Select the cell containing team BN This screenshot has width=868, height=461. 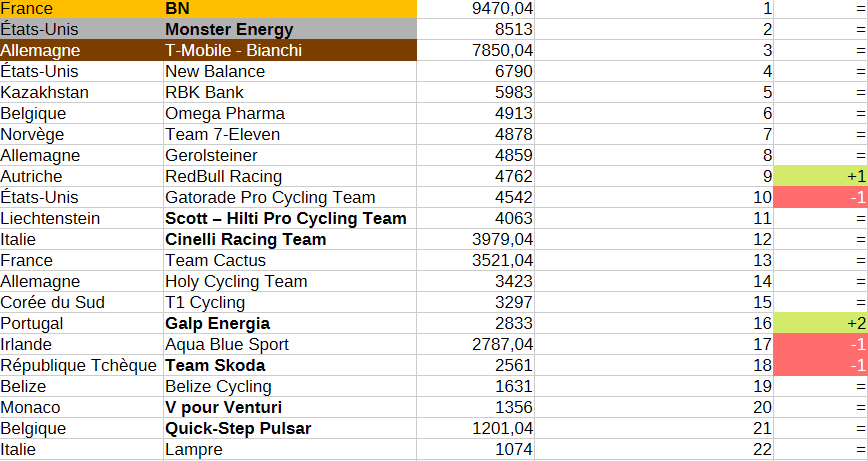click(290, 8)
